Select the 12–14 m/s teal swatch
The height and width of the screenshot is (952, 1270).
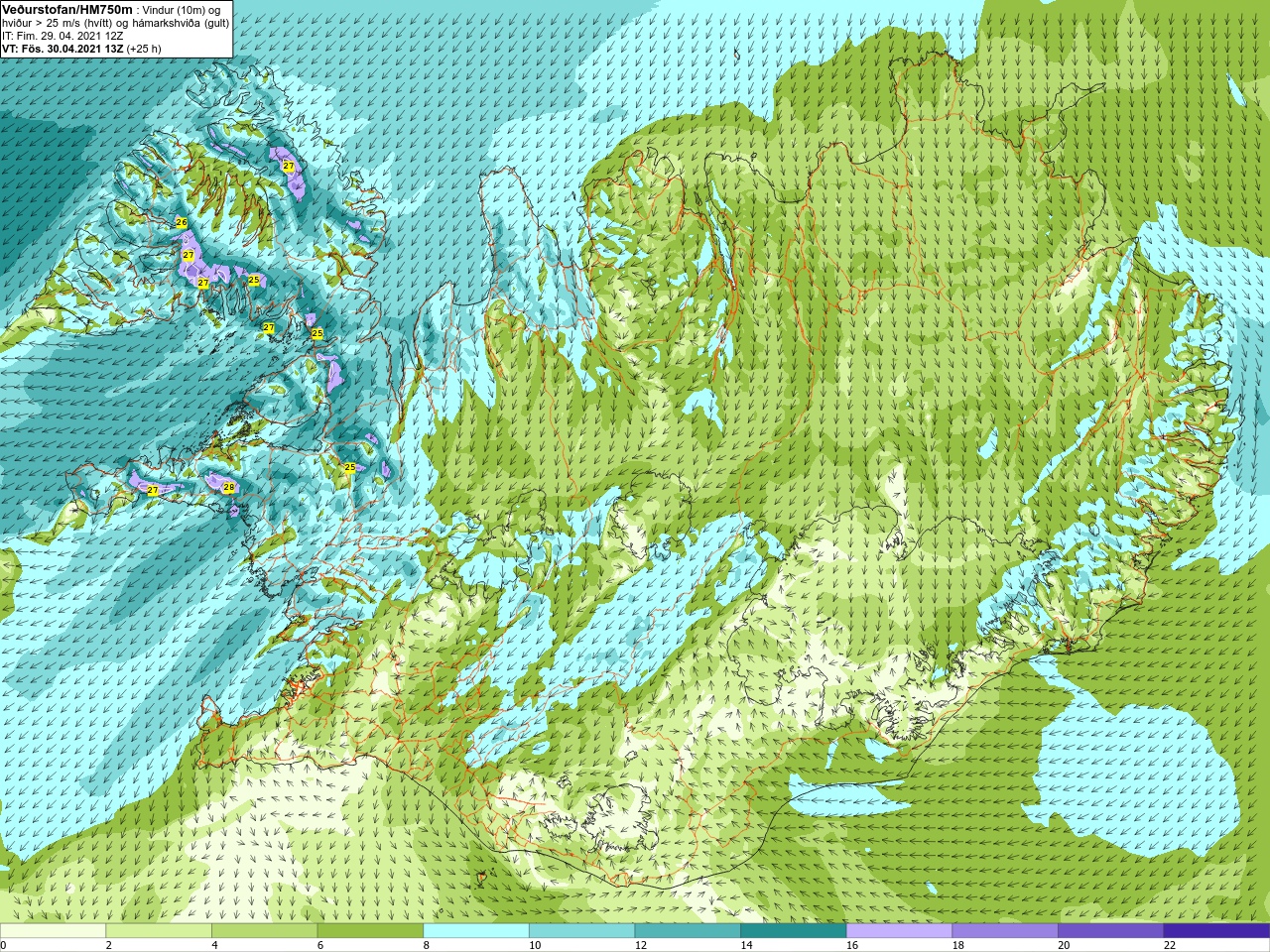(x=688, y=931)
